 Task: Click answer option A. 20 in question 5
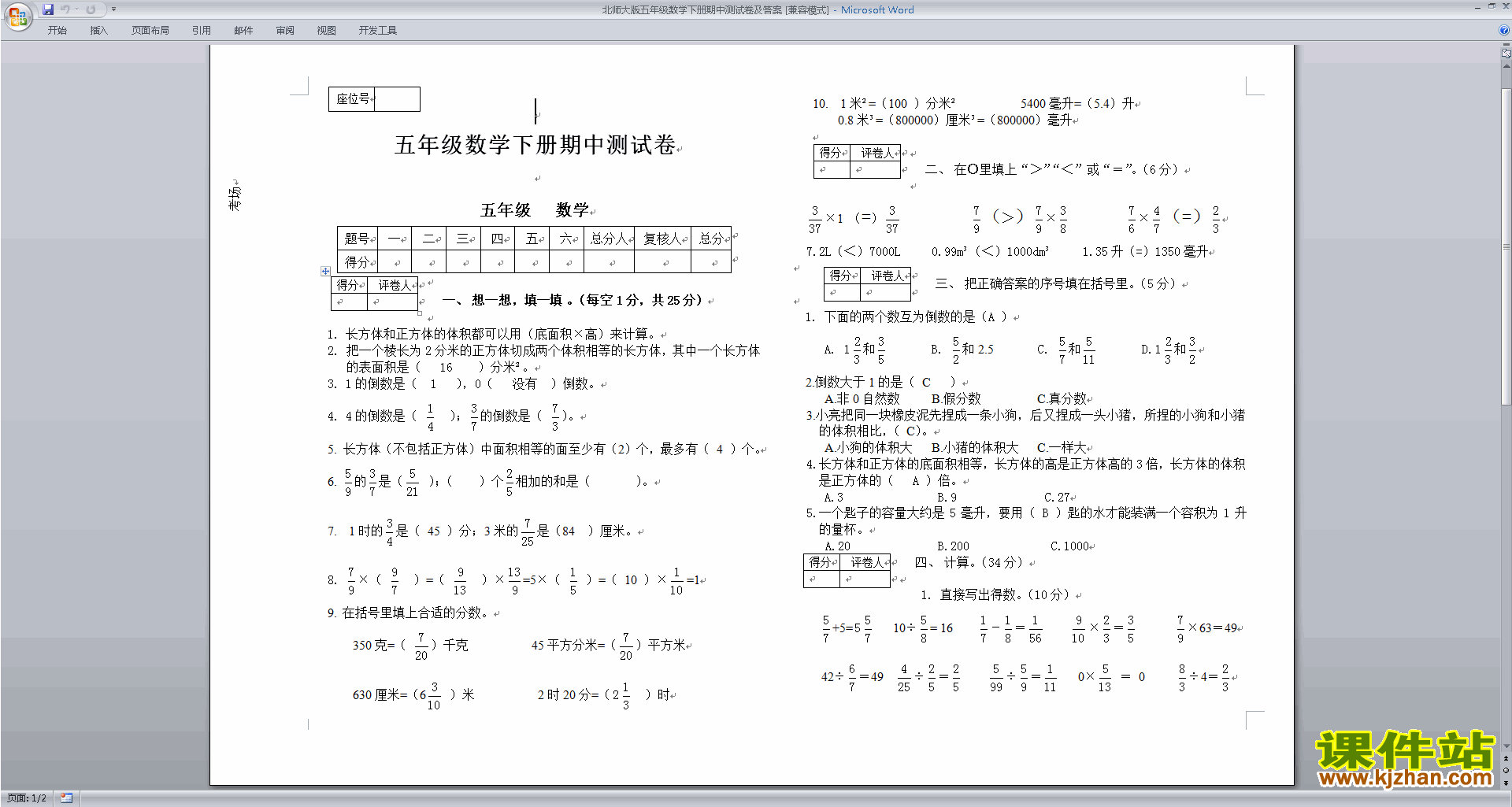(x=837, y=546)
